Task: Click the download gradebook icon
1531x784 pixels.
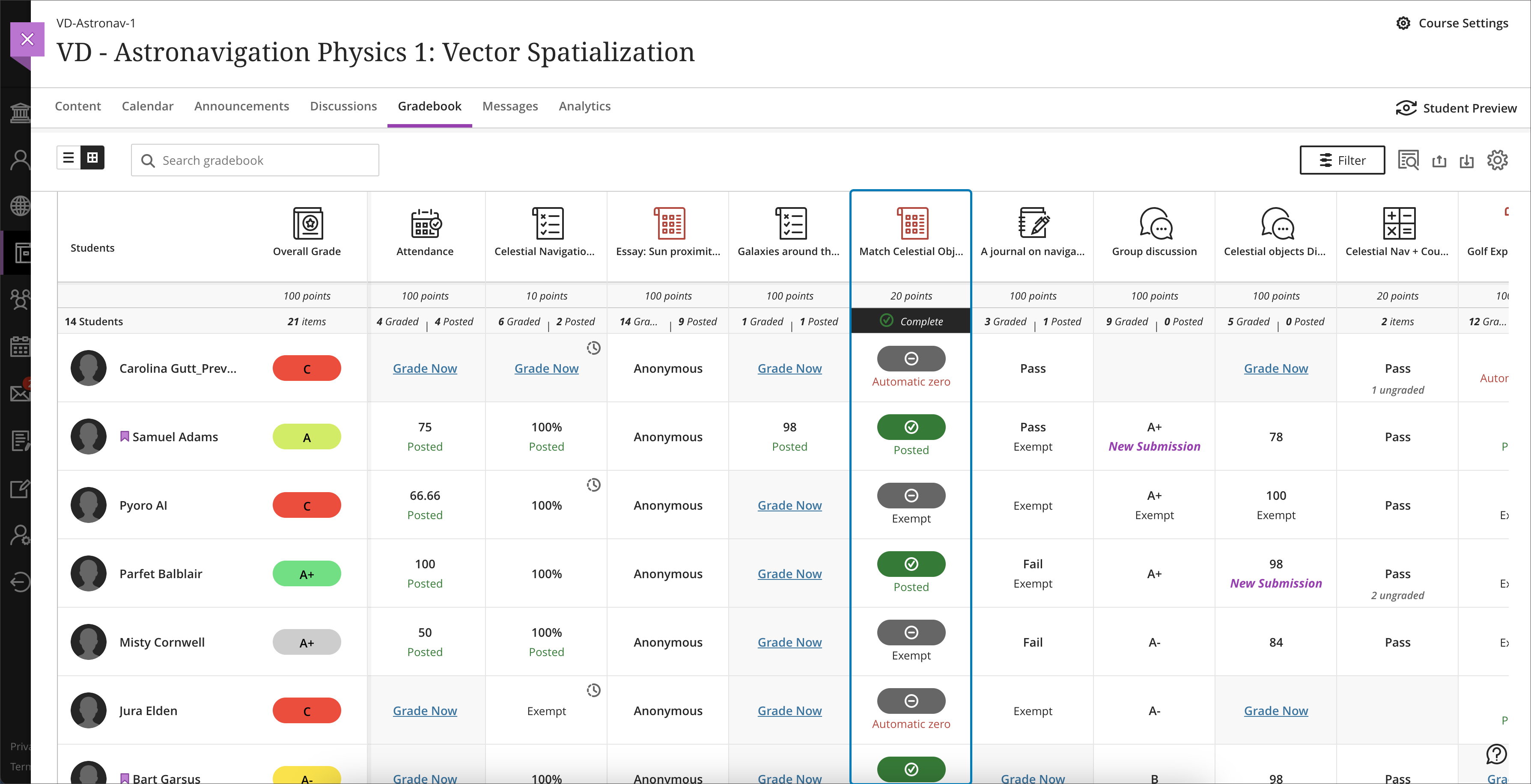Action: (x=1466, y=161)
